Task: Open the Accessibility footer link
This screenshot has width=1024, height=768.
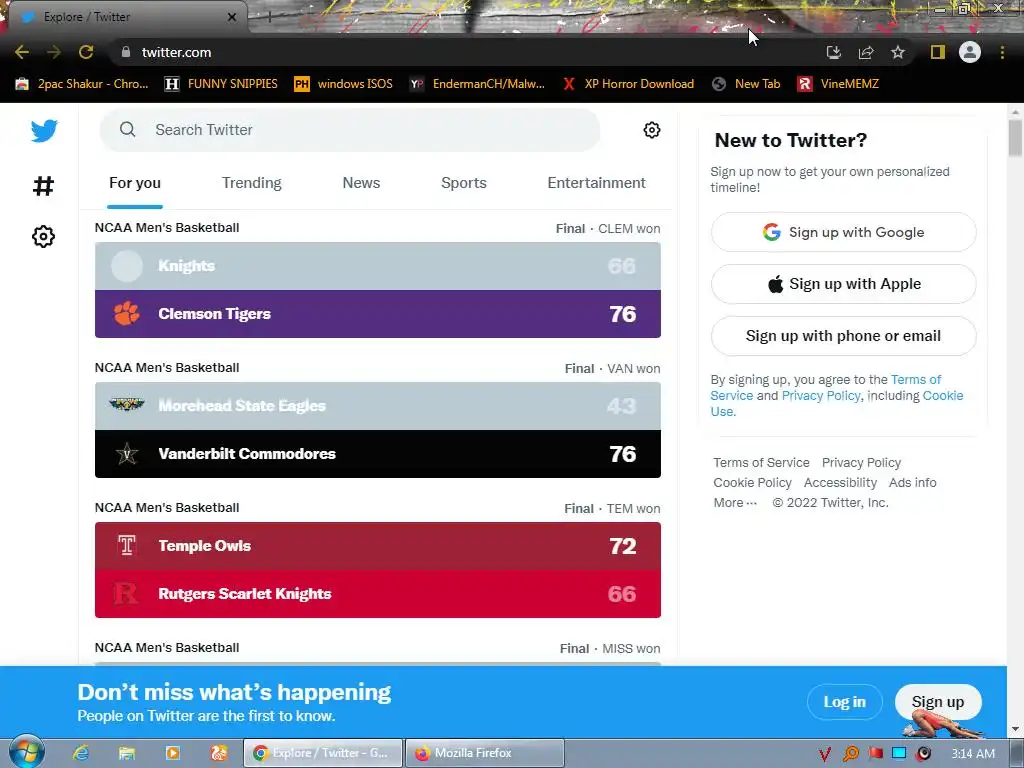Action: point(840,483)
